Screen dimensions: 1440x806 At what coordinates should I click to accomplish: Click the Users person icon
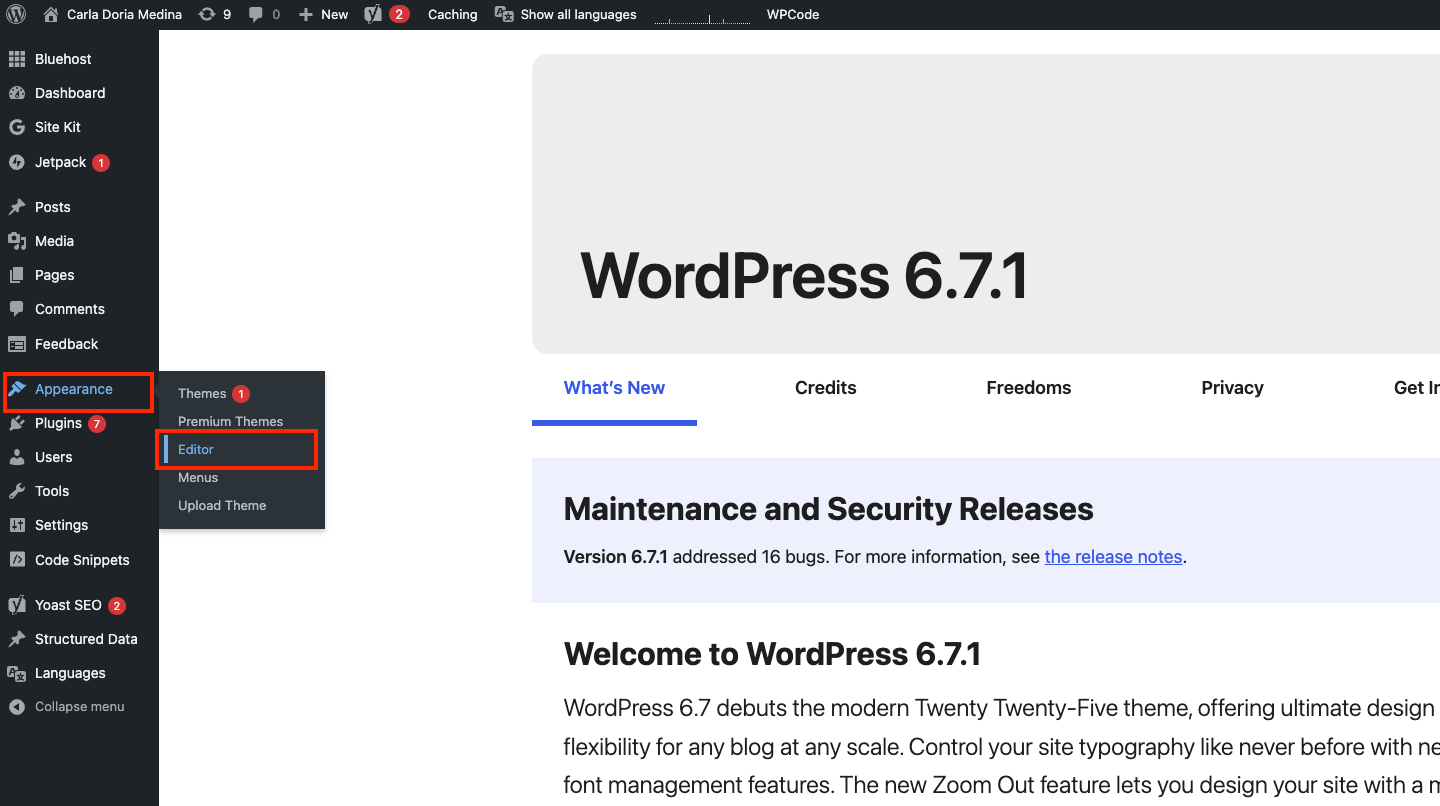[17, 457]
